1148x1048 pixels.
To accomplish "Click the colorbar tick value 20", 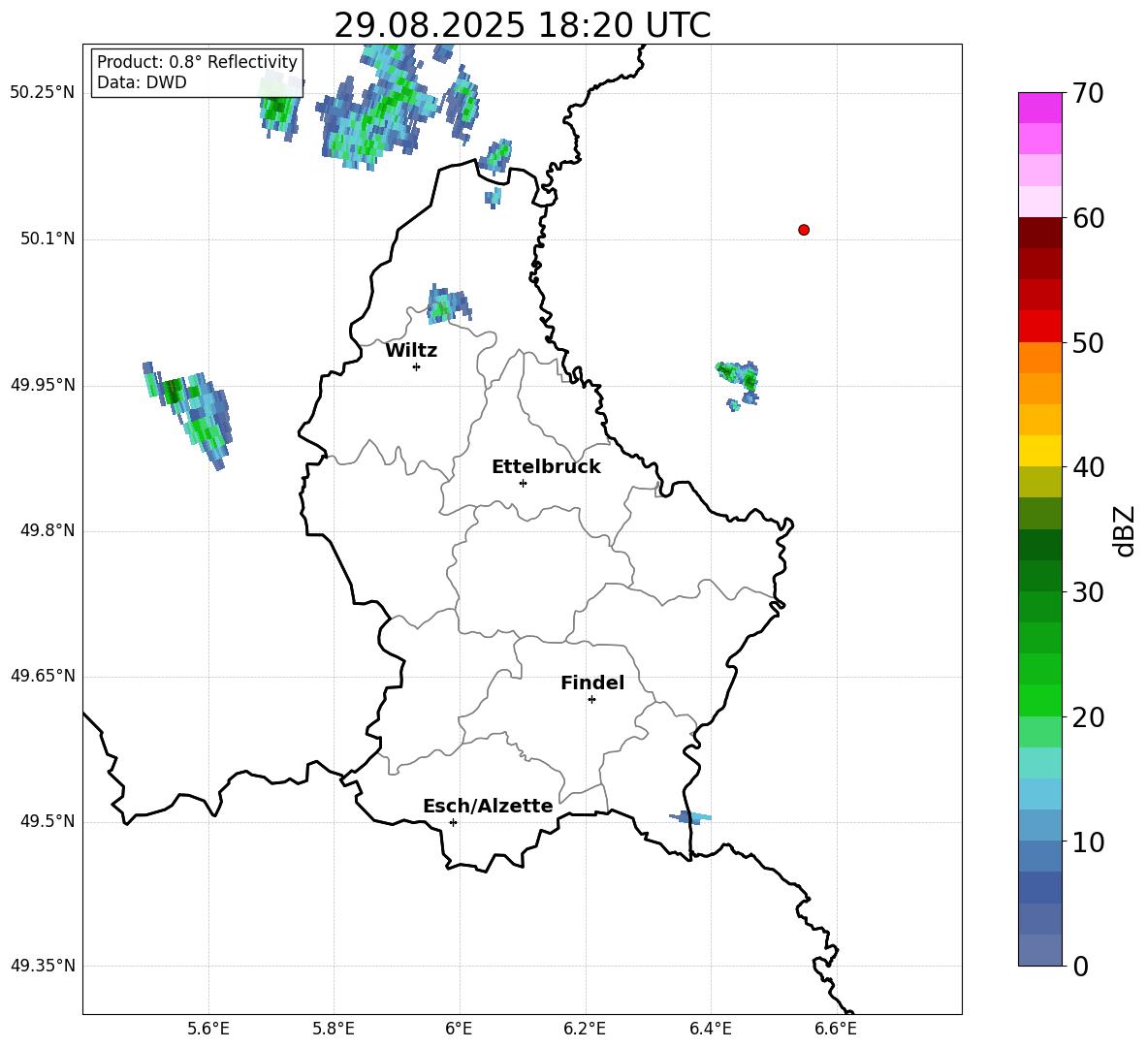I will coord(1088,717).
